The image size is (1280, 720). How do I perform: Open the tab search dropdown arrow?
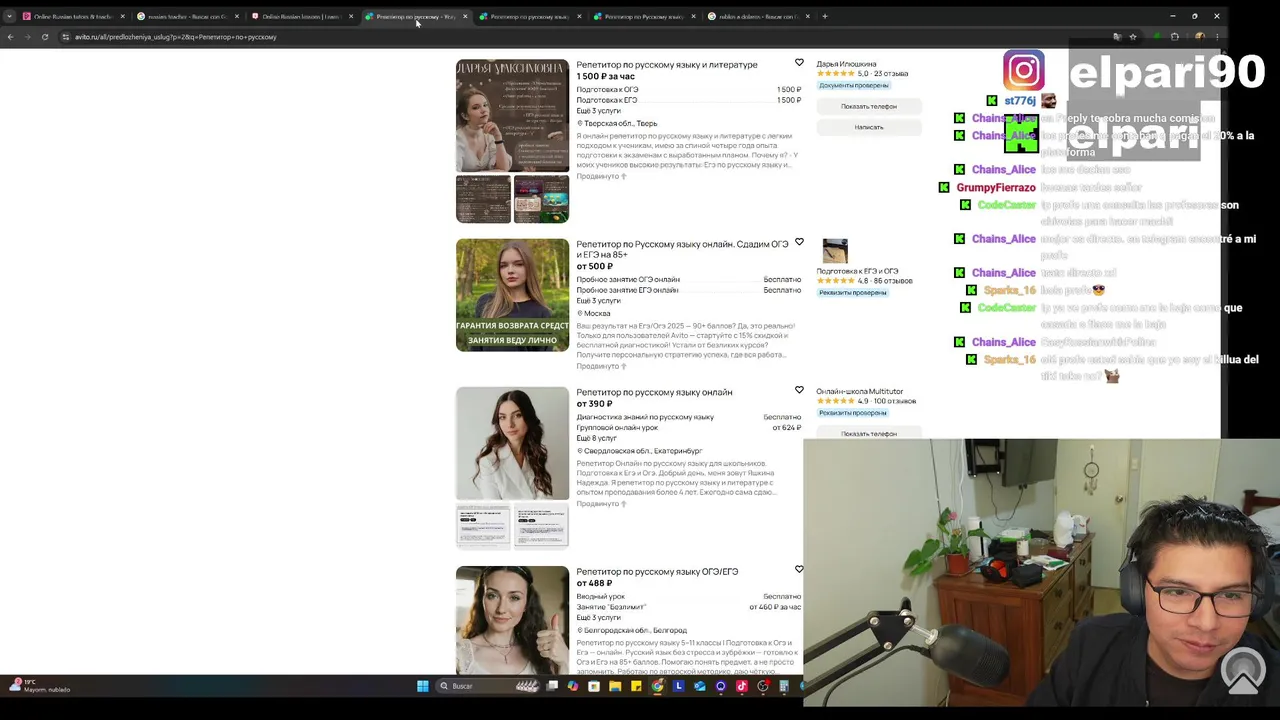(x=9, y=16)
